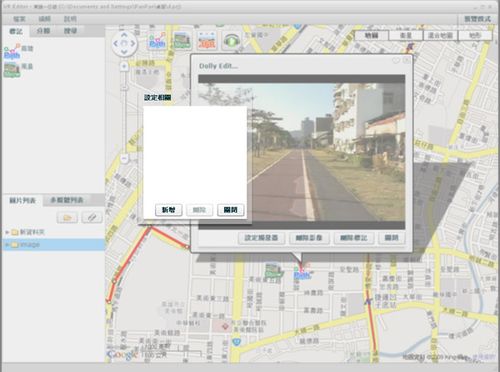Switch map to the first (bold) map type
Image resolution: width=500 pixels, height=372 pixels.
point(372,35)
